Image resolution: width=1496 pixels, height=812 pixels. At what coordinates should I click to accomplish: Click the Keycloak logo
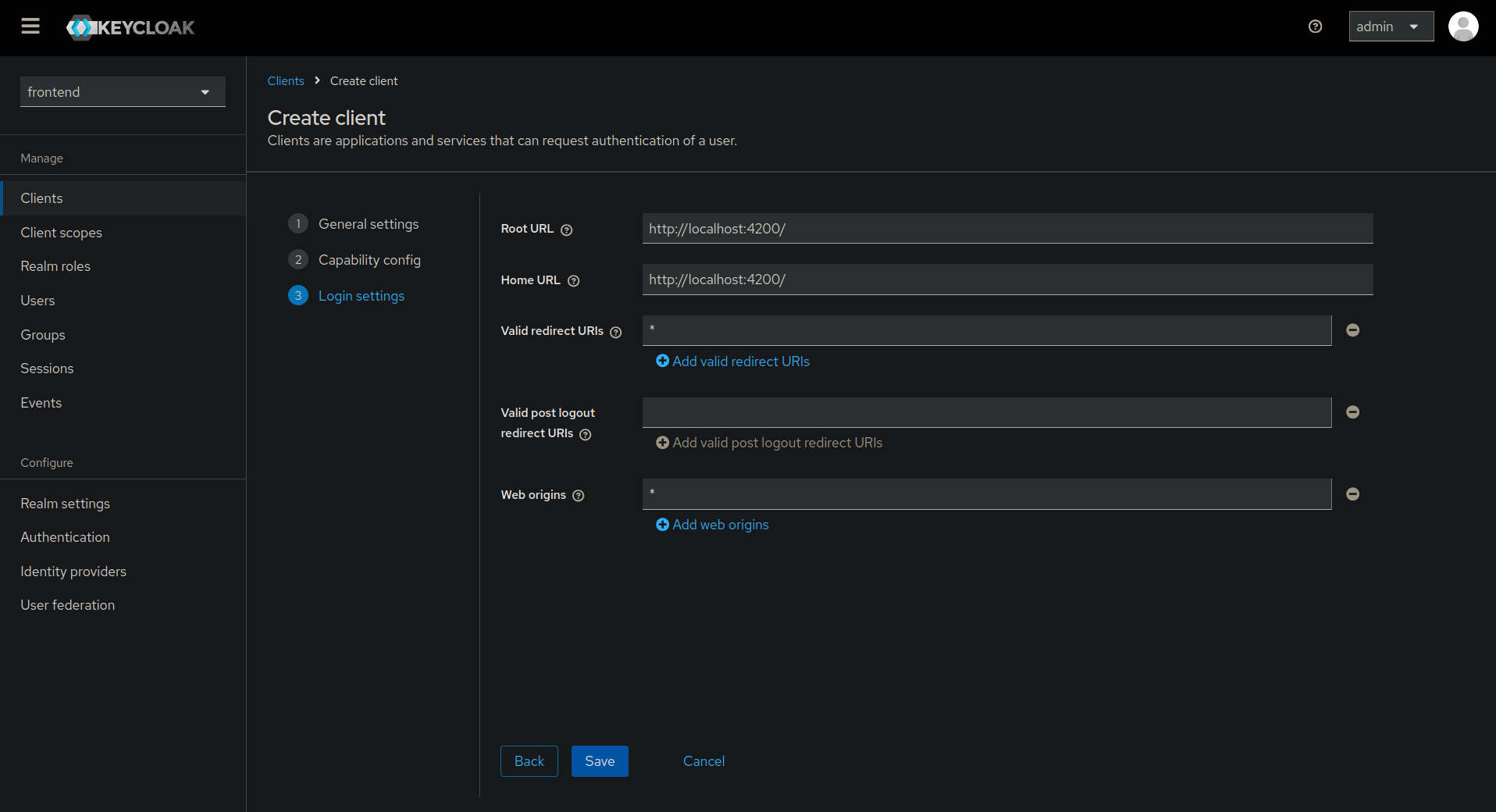[x=130, y=27]
